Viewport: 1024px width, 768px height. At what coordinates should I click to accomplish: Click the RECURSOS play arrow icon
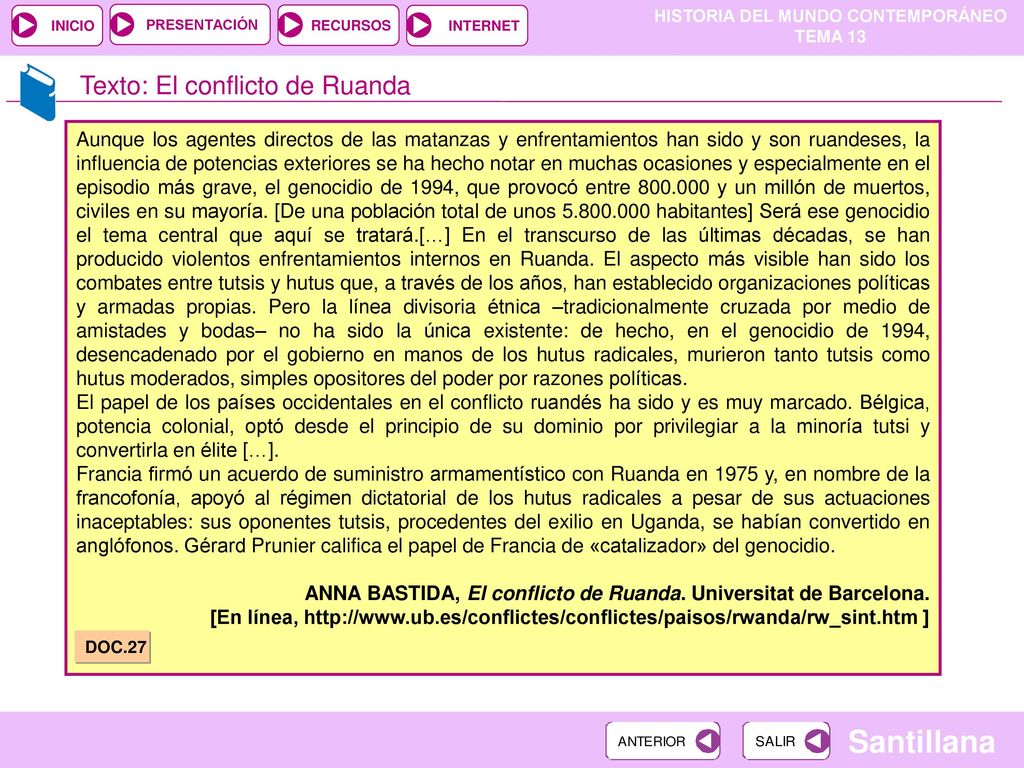pyautogui.click(x=291, y=25)
